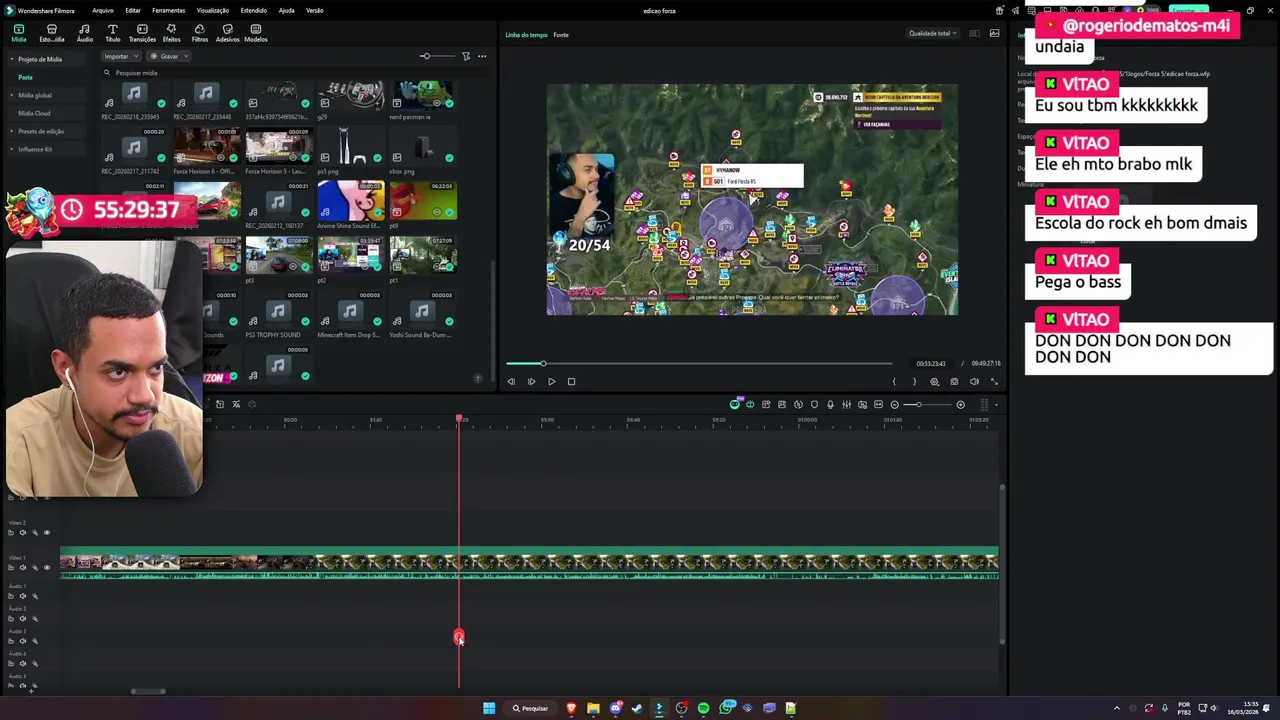The height and width of the screenshot is (720, 1280).
Task: Open the Mídia panel icon
Action: (x=19, y=33)
